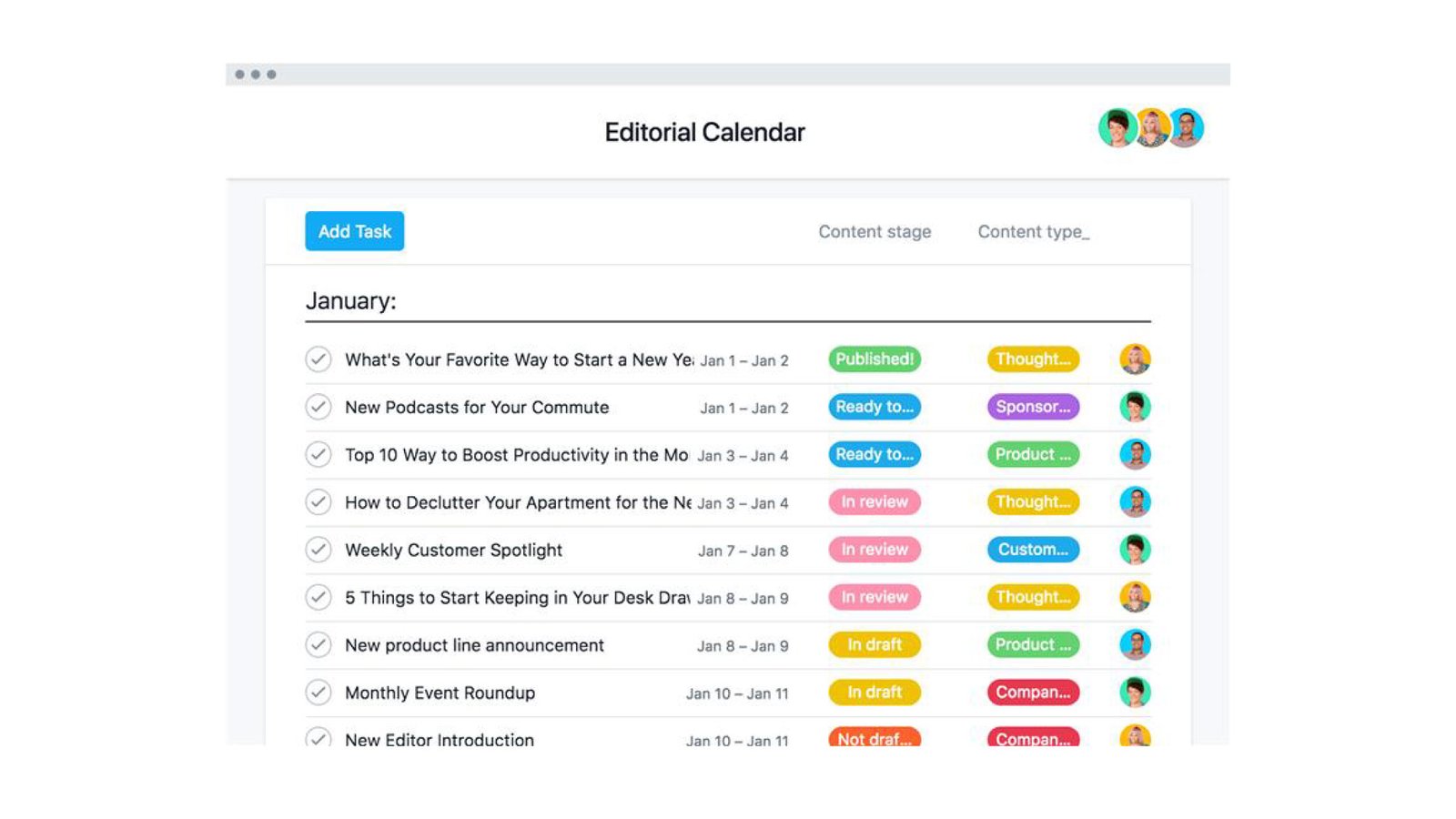Viewport: 1456px width, 819px height.
Task: Open the Content type dropdown
Action: point(1033,231)
